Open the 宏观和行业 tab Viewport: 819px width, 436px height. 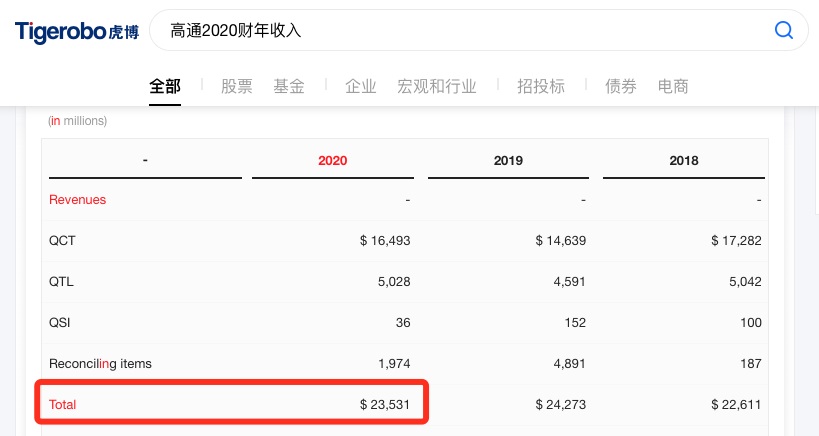point(437,86)
